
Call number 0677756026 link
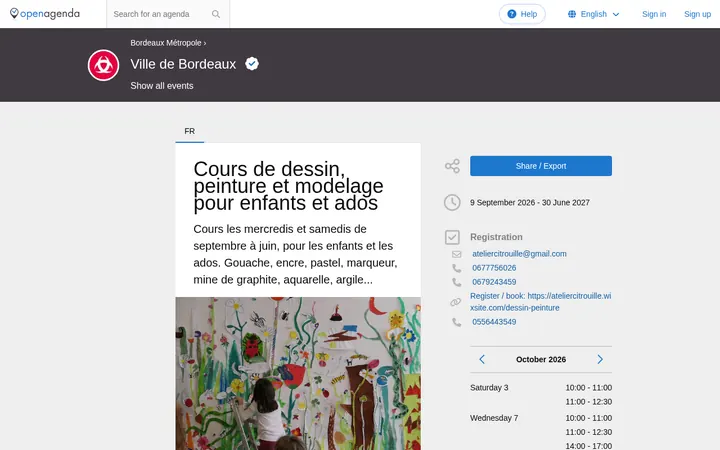494,268
